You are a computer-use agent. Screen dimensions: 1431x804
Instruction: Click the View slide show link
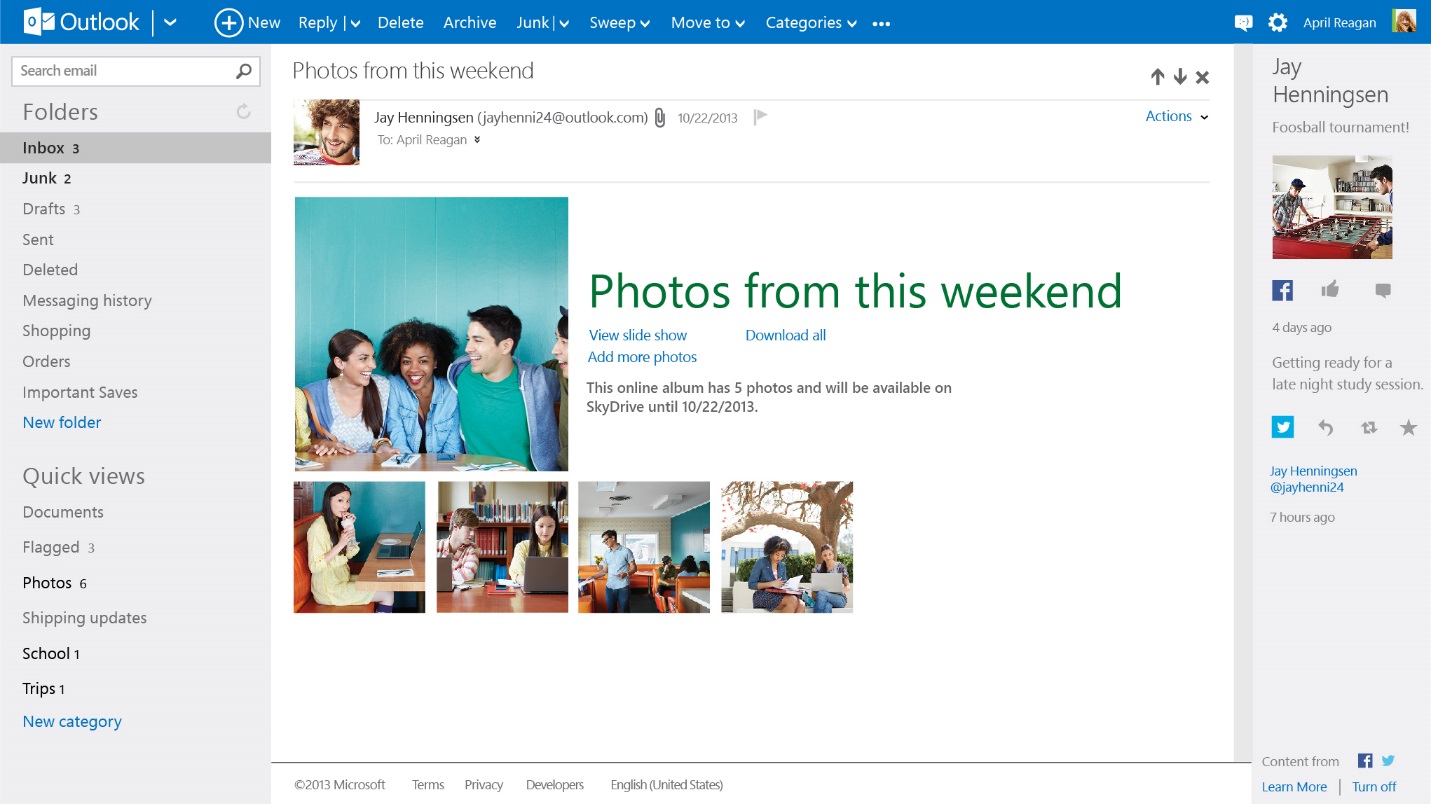637,335
